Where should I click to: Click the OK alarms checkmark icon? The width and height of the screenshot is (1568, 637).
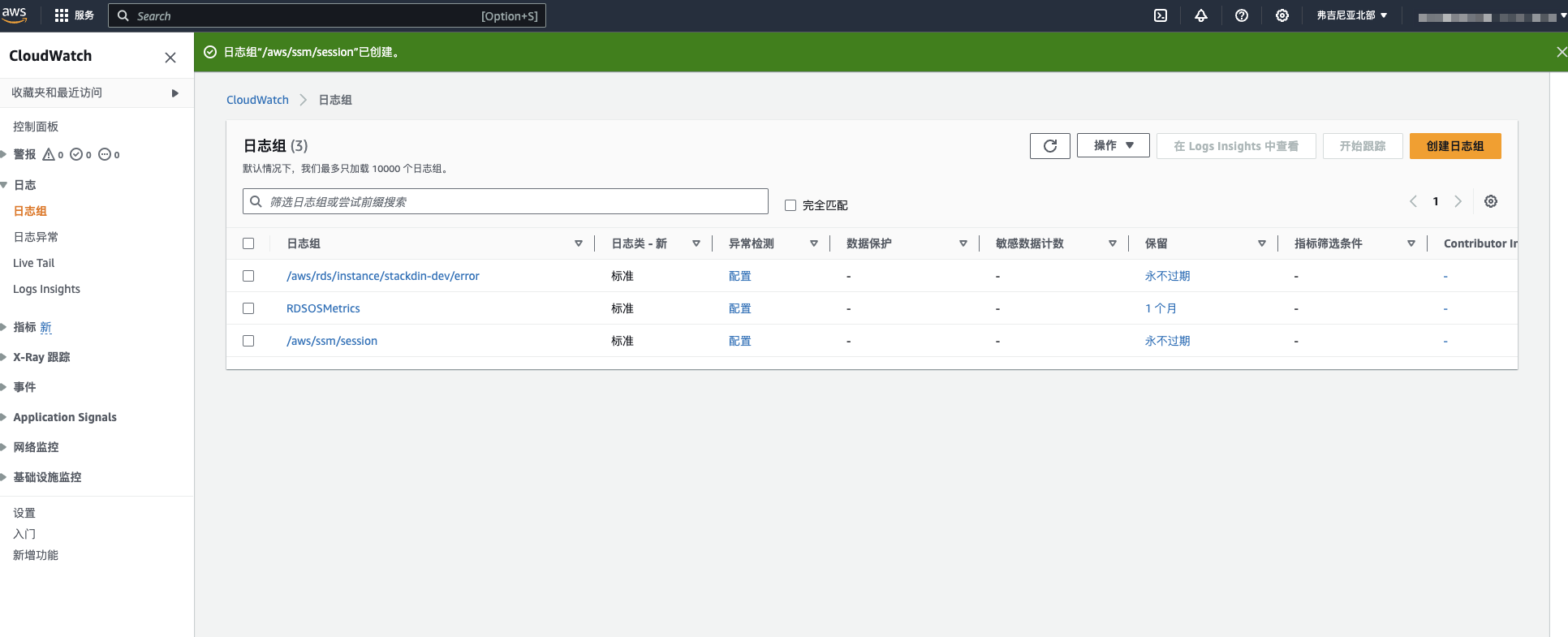[76, 154]
